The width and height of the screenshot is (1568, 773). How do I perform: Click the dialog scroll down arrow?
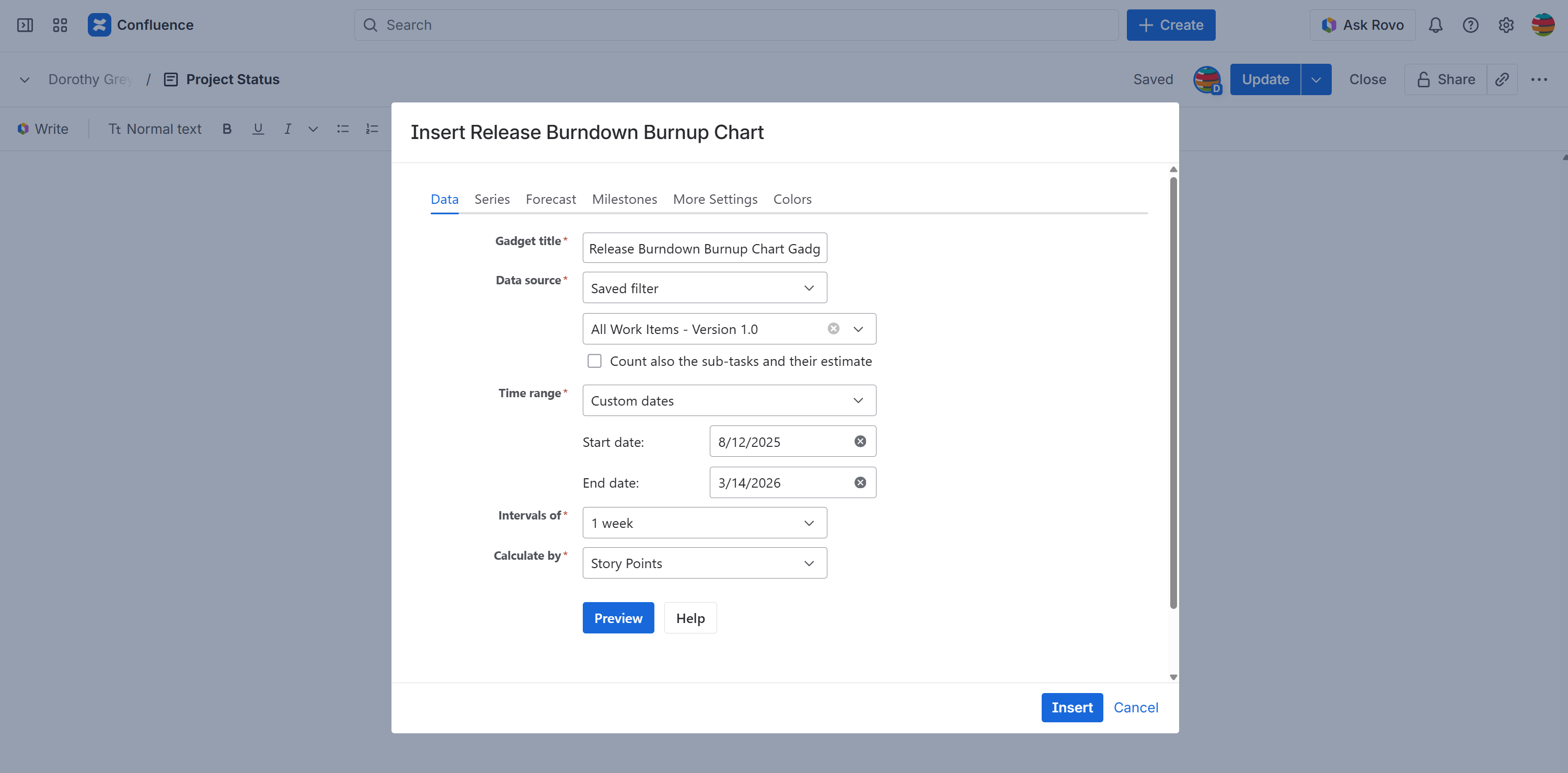(1173, 677)
